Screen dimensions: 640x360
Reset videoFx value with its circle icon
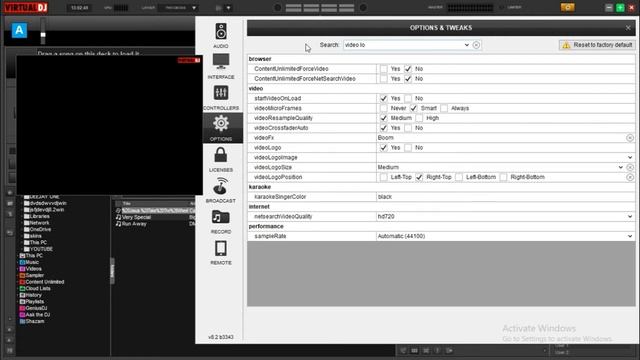(630, 138)
